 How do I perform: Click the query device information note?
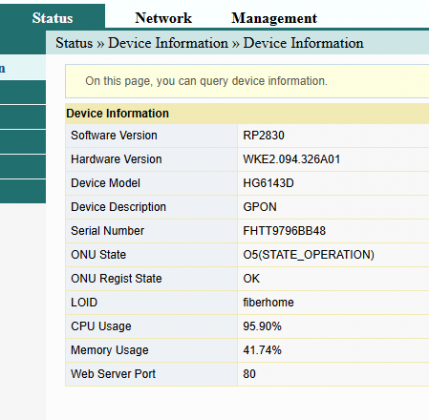coord(206,81)
